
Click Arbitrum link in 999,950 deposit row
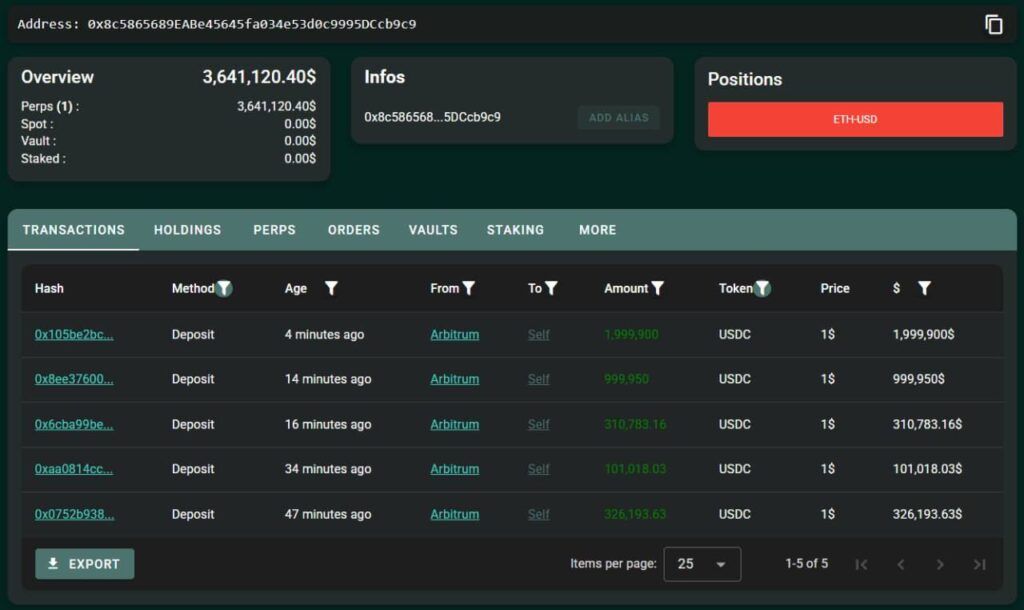[x=454, y=379]
